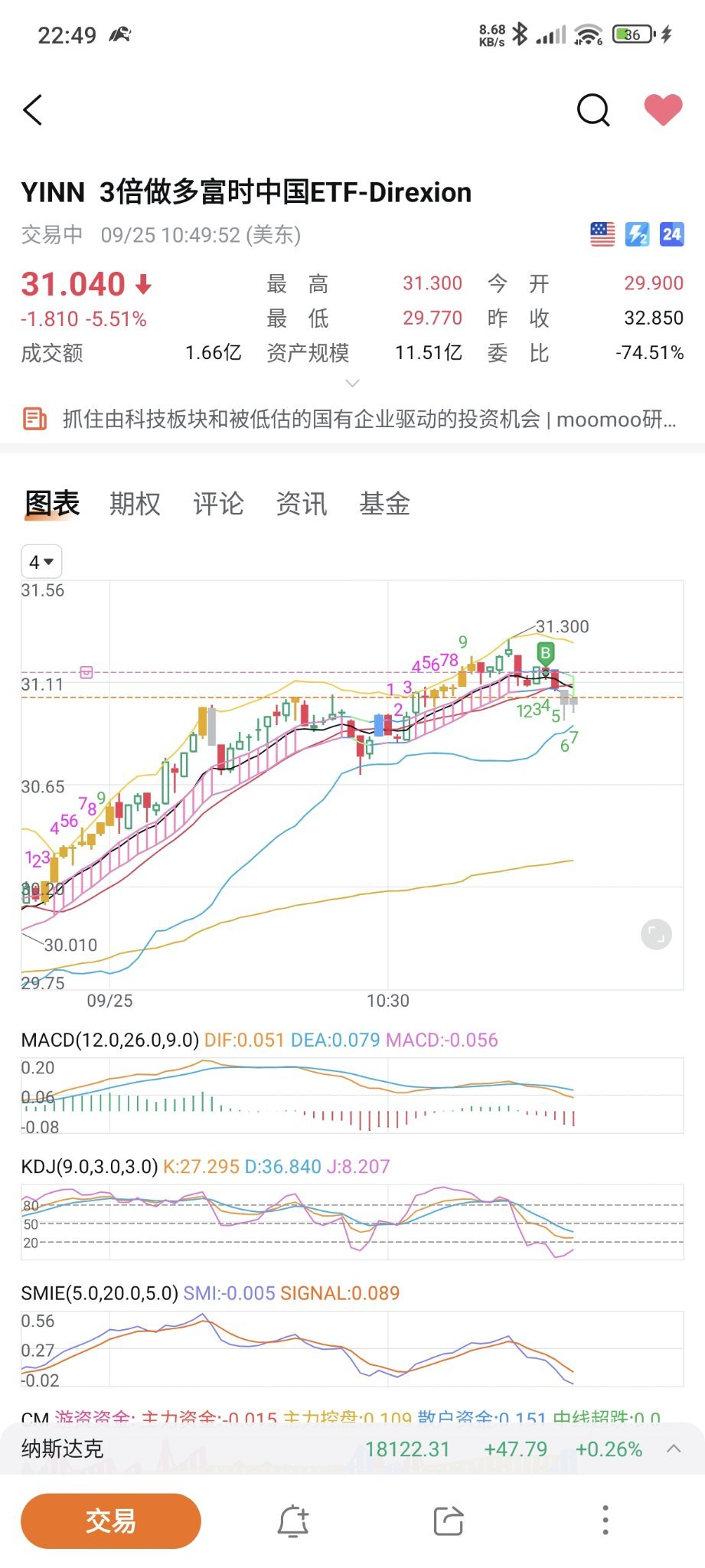The height and width of the screenshot is (1568, 705).
Task: Tap the news document icon
Action: (x=34, y=420)
